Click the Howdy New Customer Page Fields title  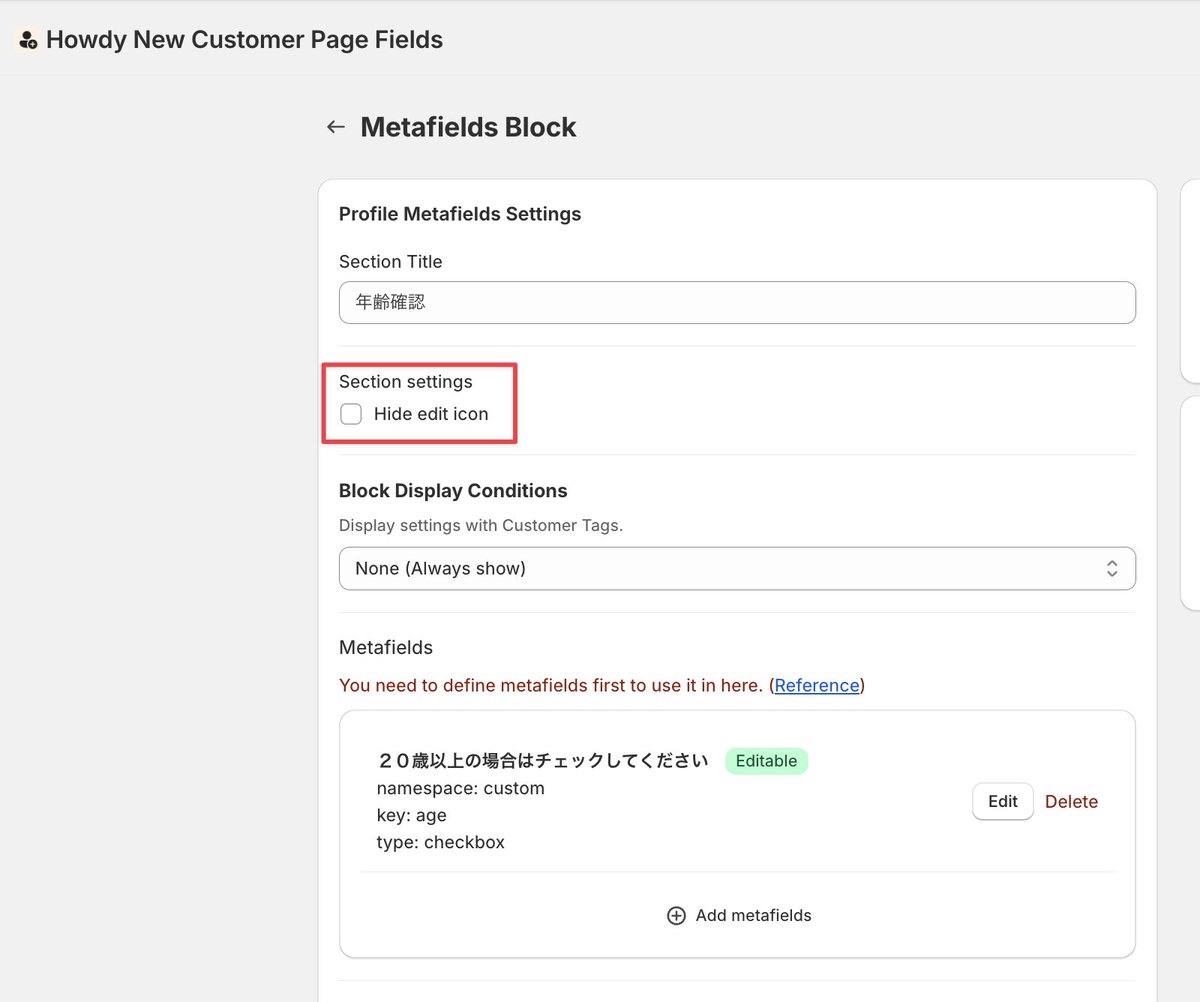(x=244, y=40)
